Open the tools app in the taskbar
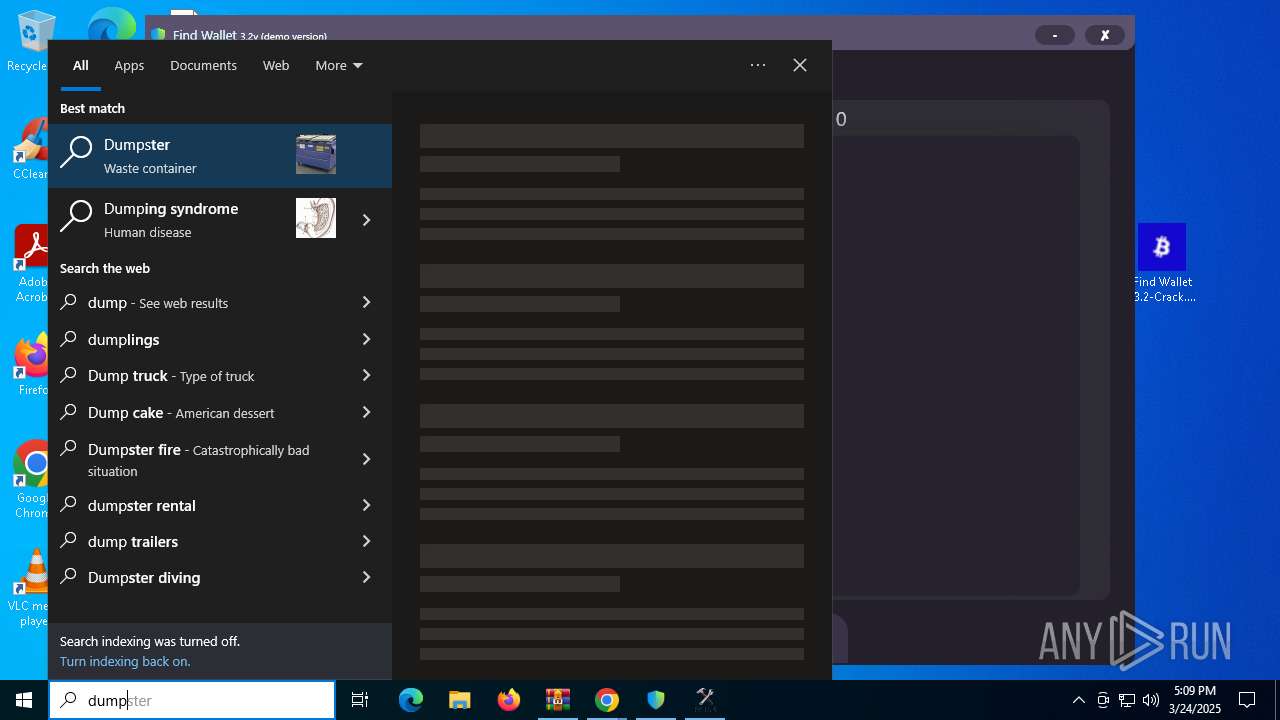The image size is (1280, 720). [x=705, y=700]
